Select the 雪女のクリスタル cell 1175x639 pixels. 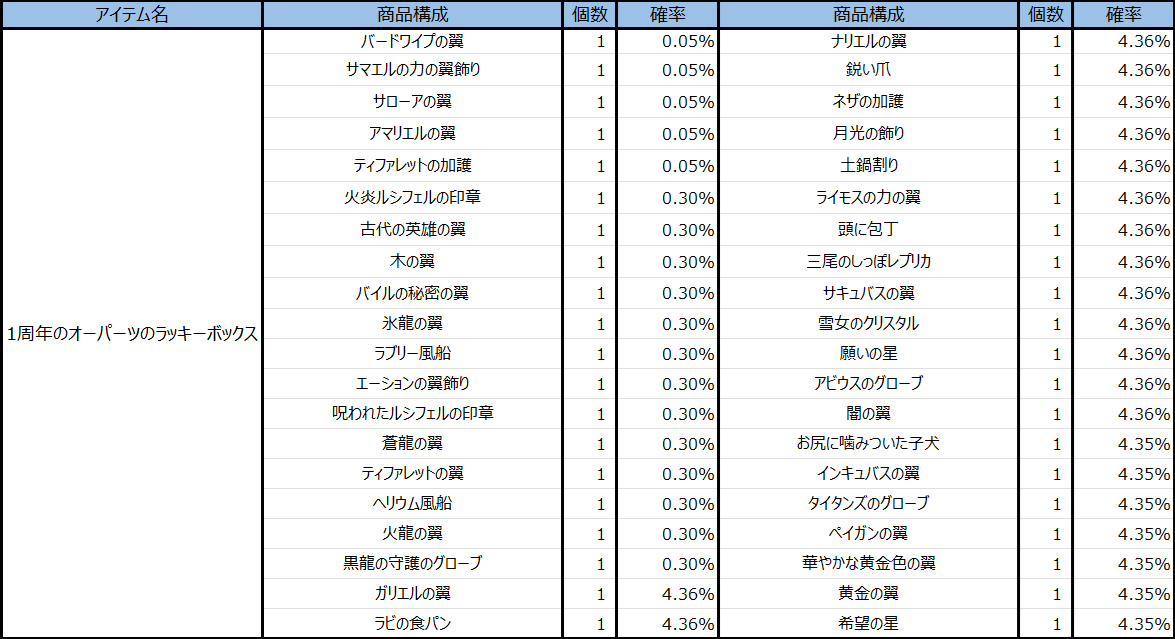(868, 324)
